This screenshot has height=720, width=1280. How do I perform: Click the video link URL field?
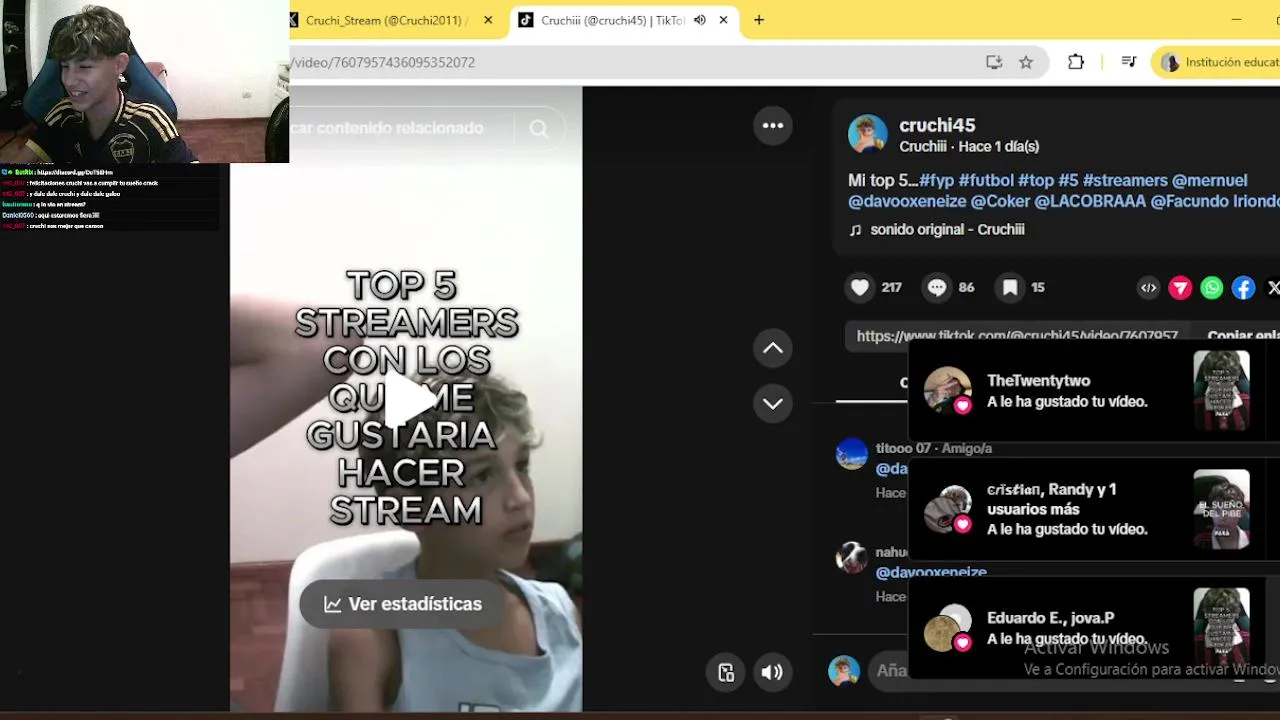(1017, 335)
